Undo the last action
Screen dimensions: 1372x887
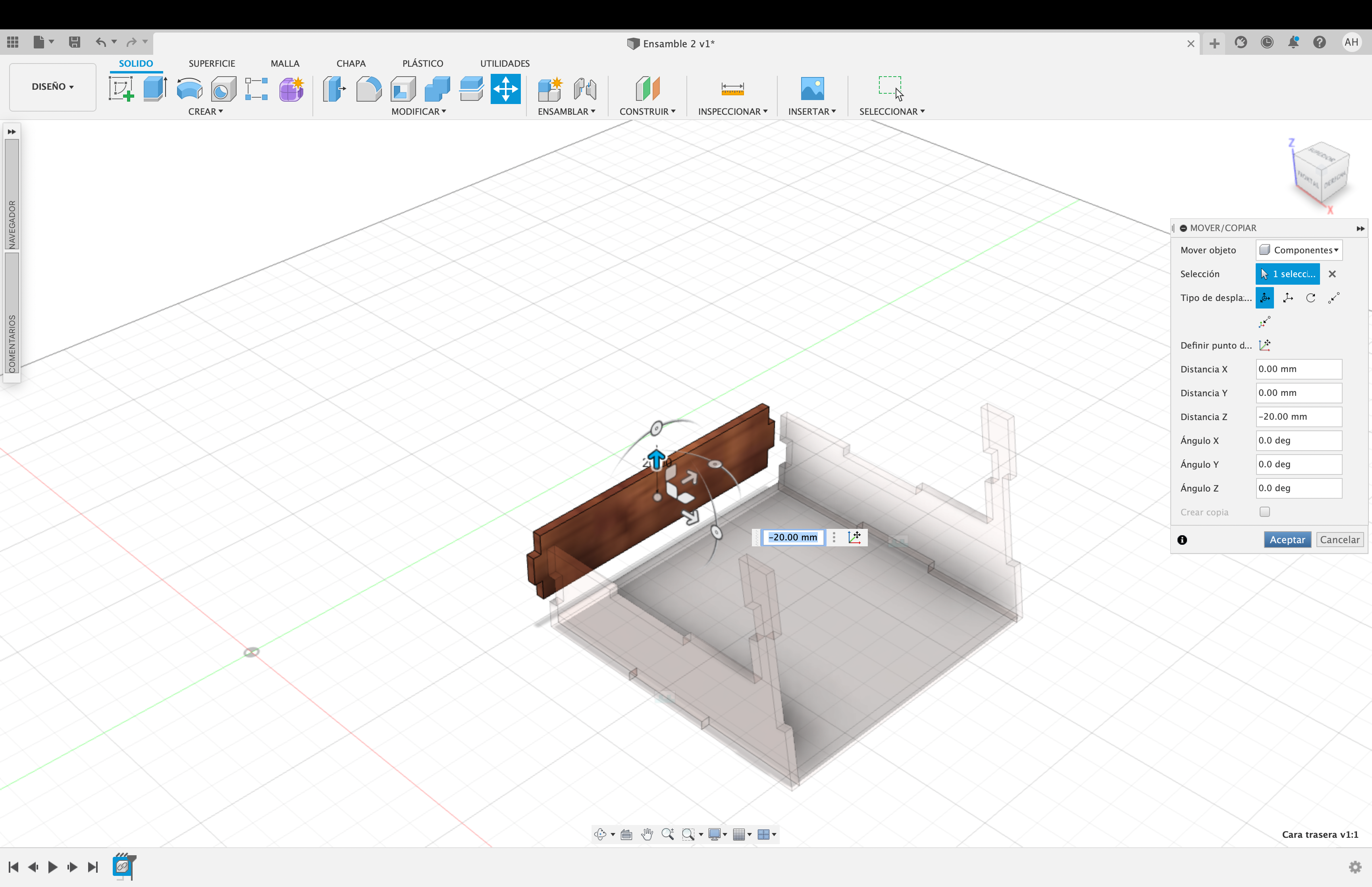click(x=101, y=42)
